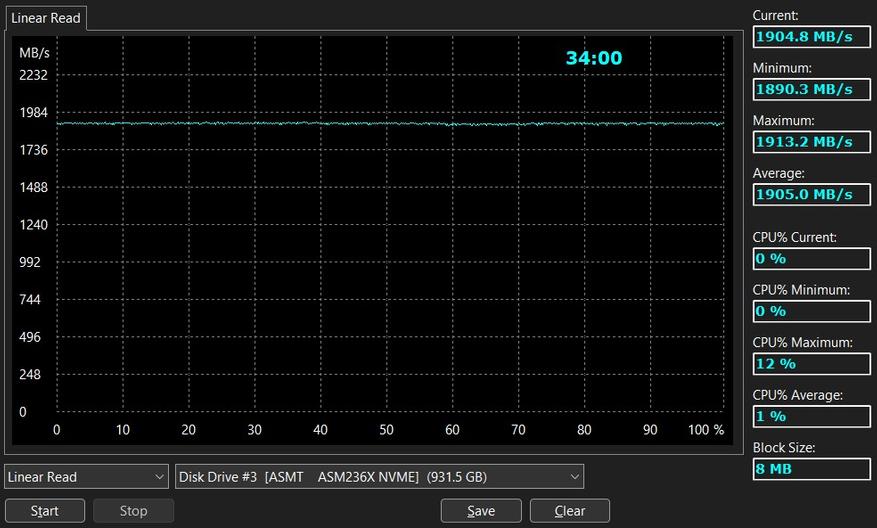This screenshot has height=528, width=877.
Task: Clear the benchmark graph
Action: coord(569,511)
